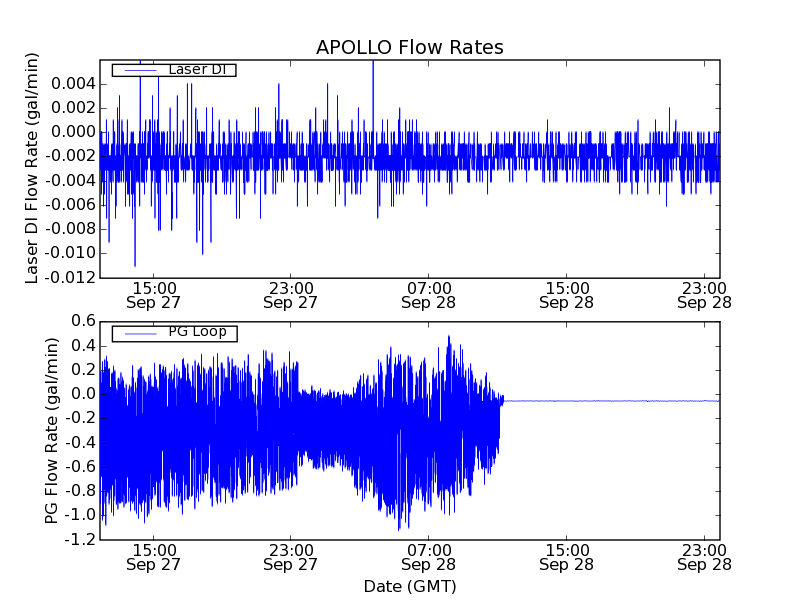Click "23:00 Sep 28" under the Laser DI plot

click(x=705, y=296)
